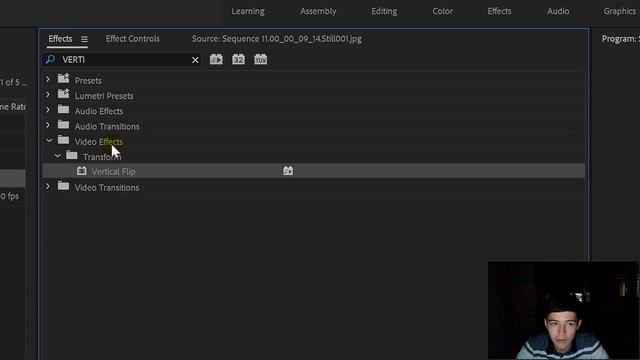Image resolution: width=640 pixels, height=360 pixels.
Task: Click the Accelerated Effects filter icon
Action: pos(216,60)
